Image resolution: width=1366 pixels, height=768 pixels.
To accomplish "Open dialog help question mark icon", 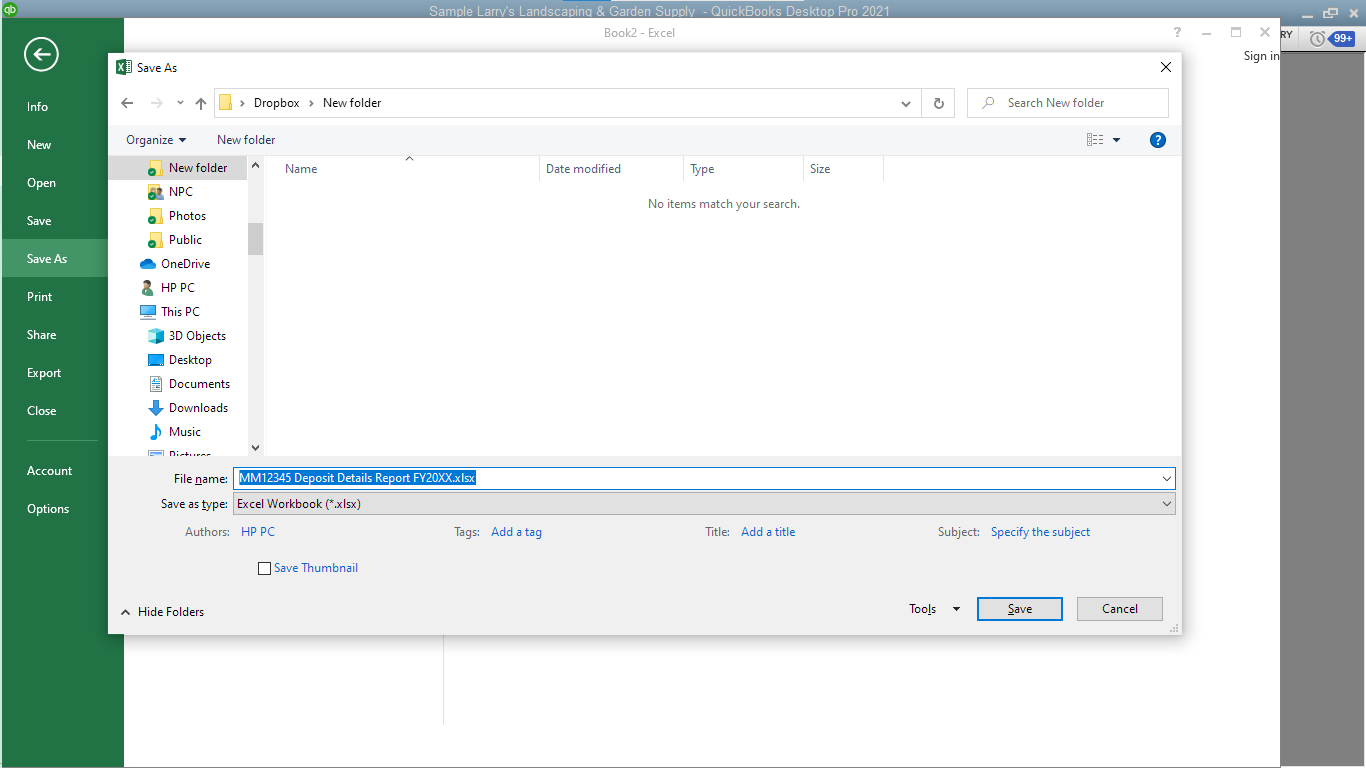I will [1158, 140].
